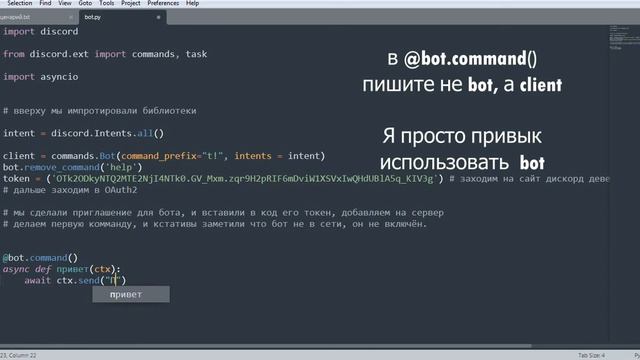
Task: Click the @bot.command() decorator line
Action: (40, 258)
